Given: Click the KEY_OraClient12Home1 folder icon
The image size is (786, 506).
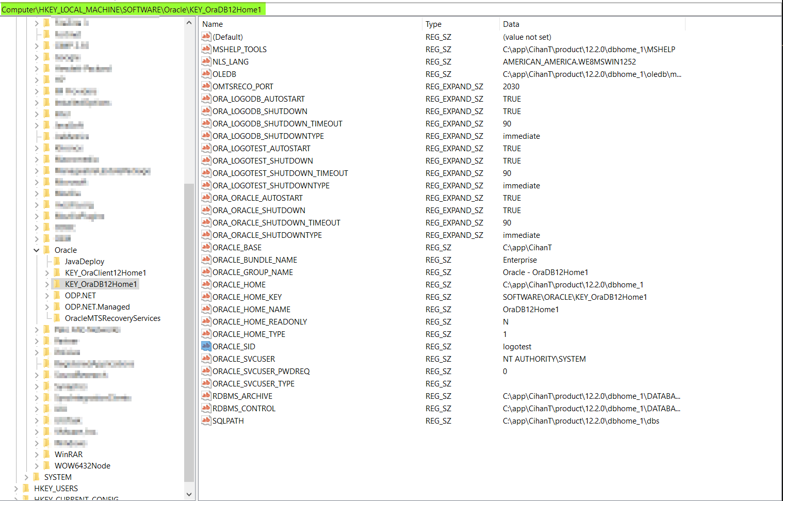Looking at the screenshot, I should point(57,273).
